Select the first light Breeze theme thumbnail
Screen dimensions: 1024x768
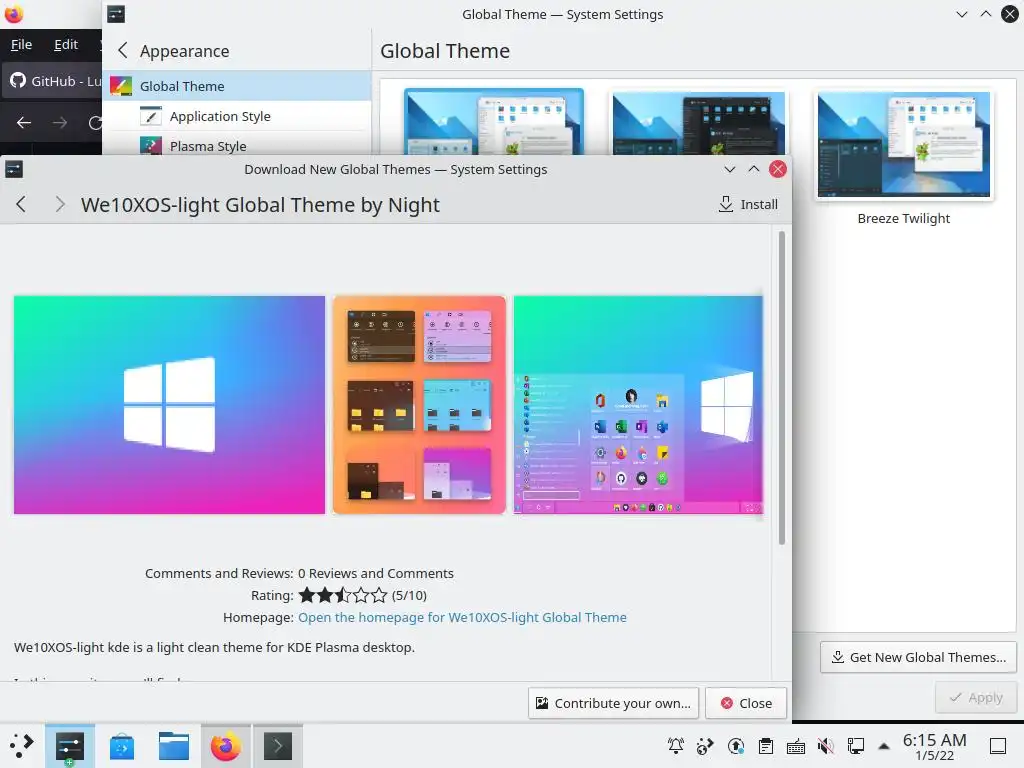pyautogui.click(x=494, y=122)
